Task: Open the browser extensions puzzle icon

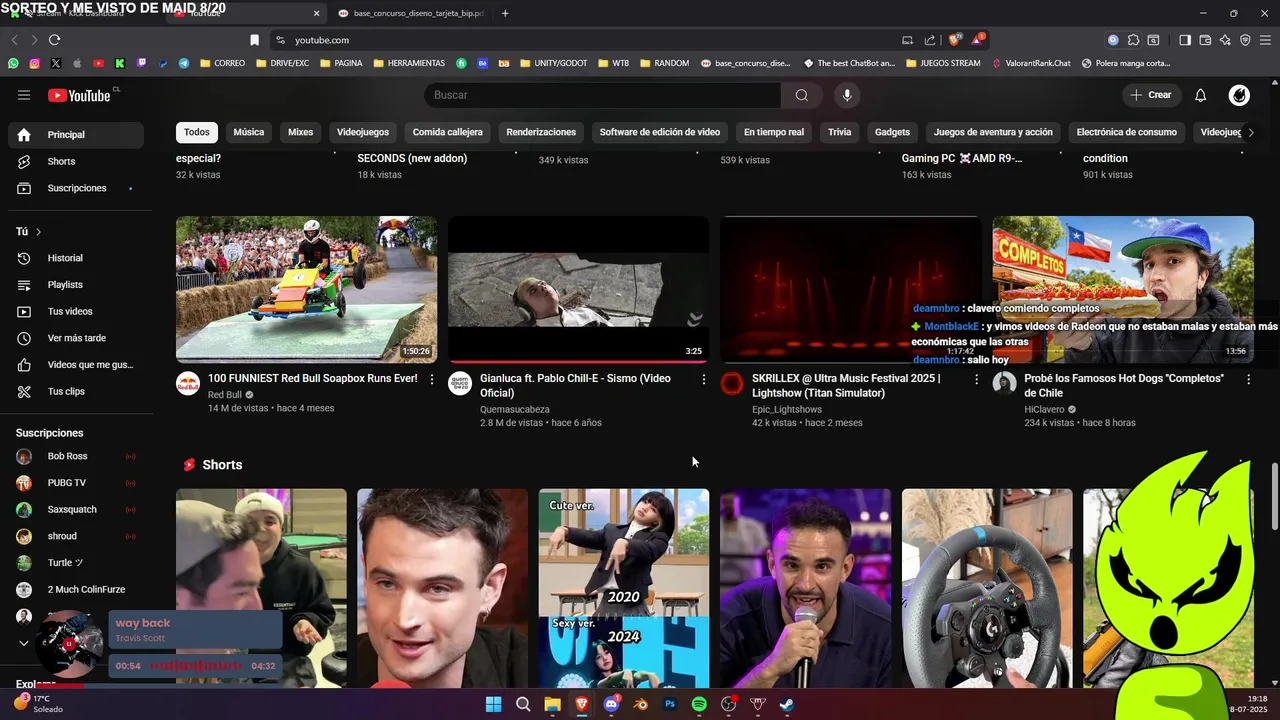Action: [x=1133, y=40]
